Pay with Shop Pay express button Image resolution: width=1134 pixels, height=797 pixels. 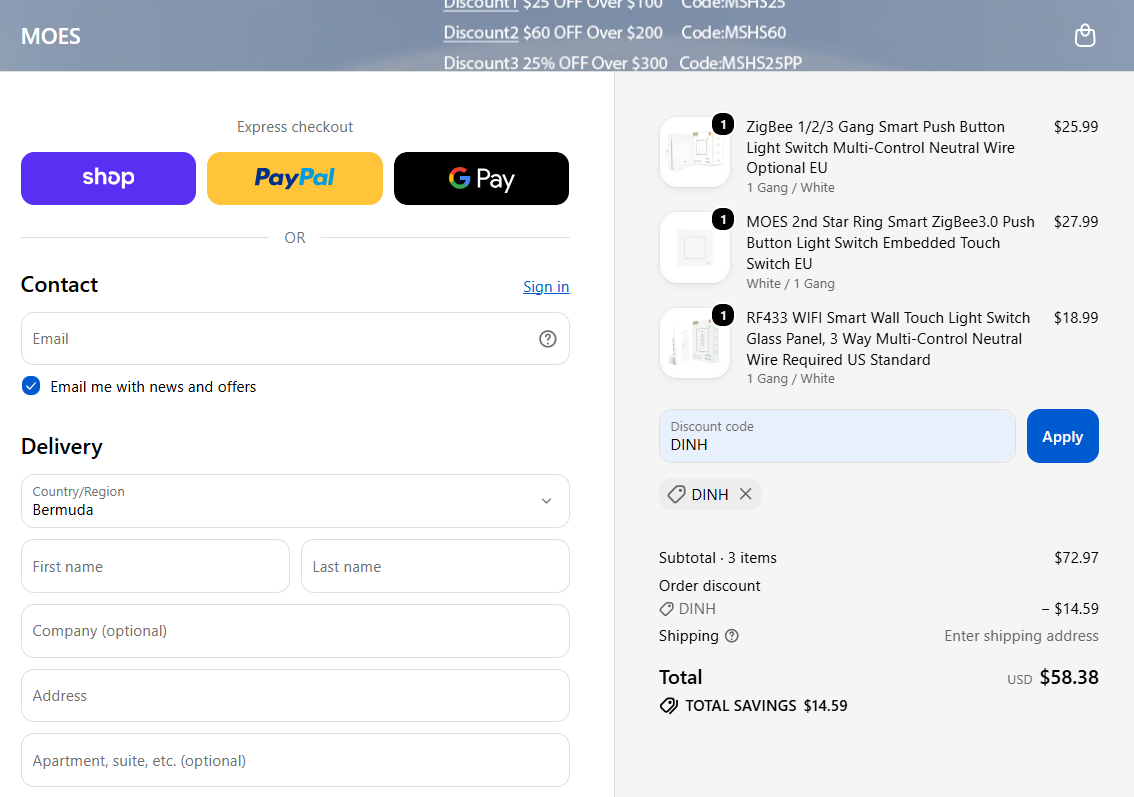[x=108, y=178]
